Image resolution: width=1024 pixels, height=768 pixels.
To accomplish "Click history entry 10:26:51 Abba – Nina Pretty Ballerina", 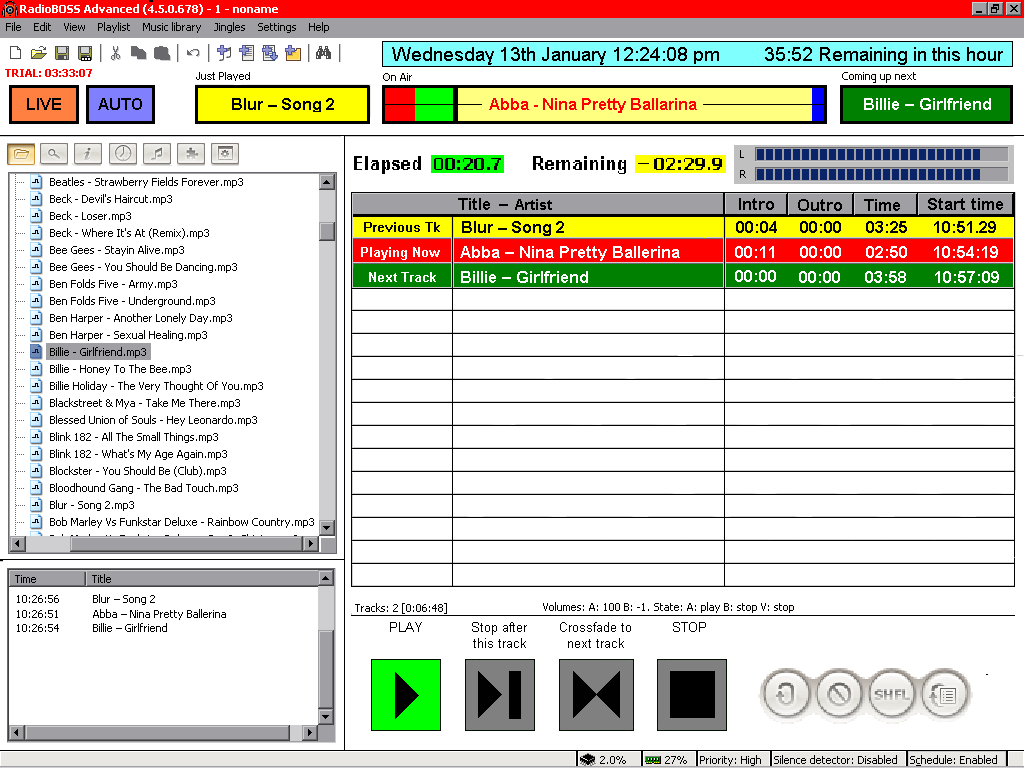I will 121,614.
